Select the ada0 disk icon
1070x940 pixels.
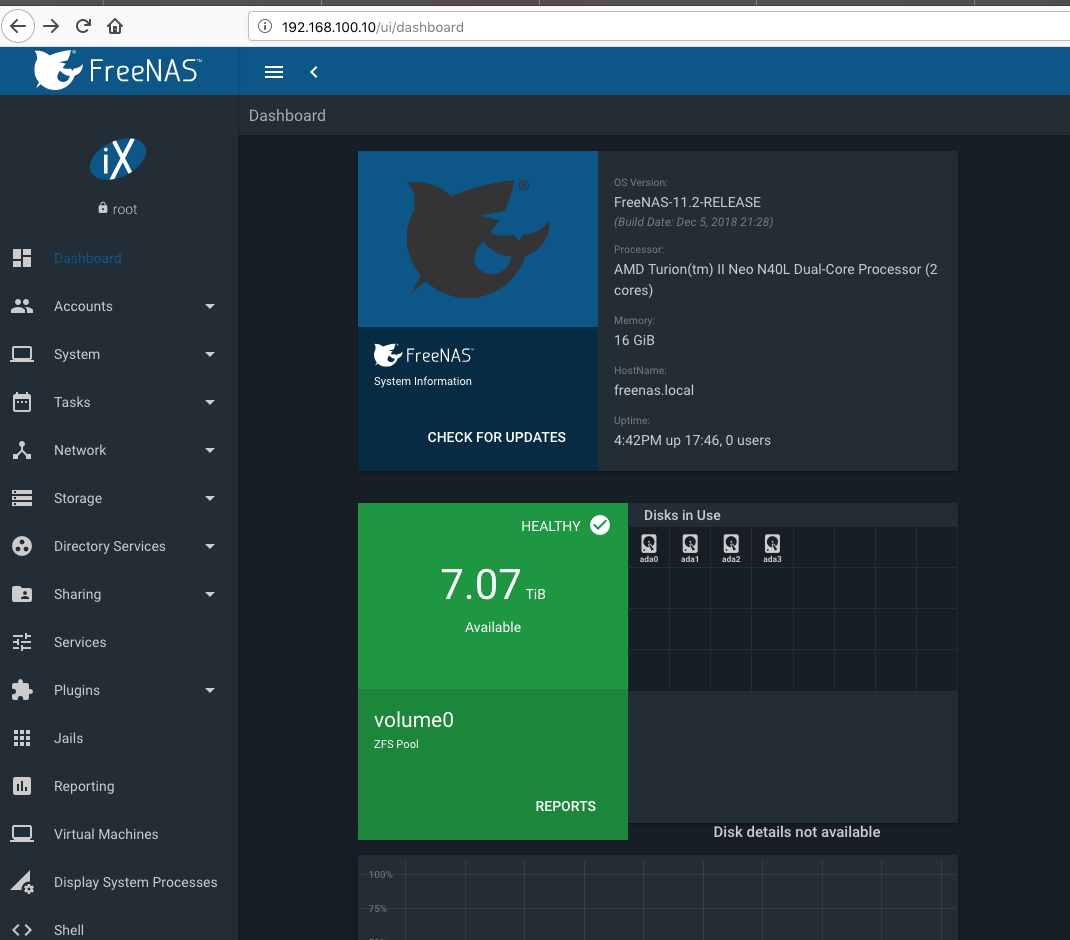point(649,547)
